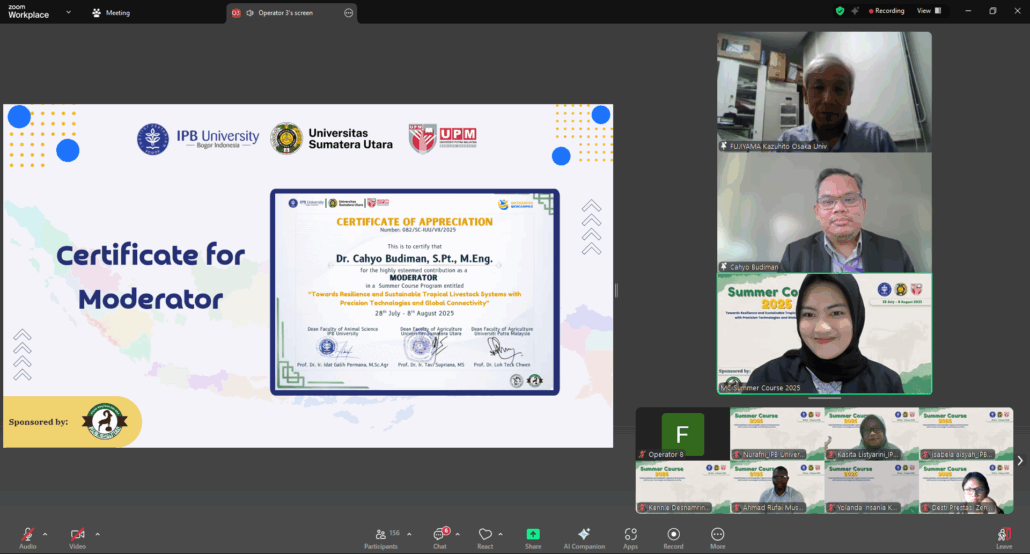Viewport: 1030px width, 554px height.
Task: Open options for Operator 3's screen
Action: (x=348, y=13)
